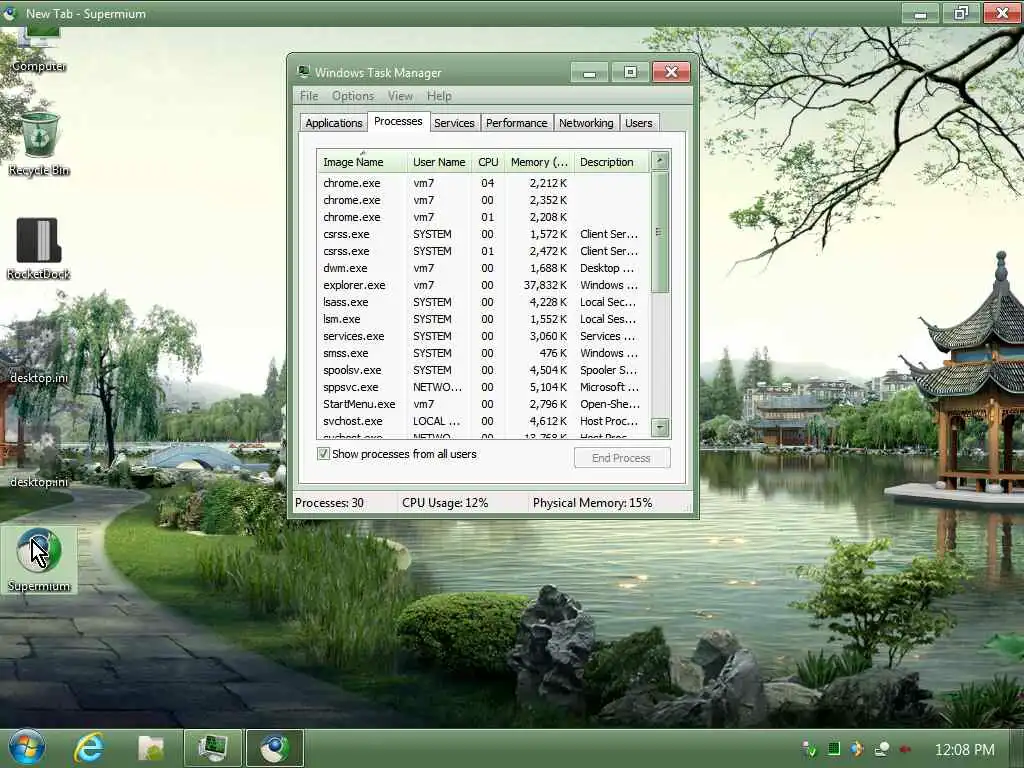The height and width of the screenshot is (768, 1024).
Task: Open the Recycle Bin desktop icon
Action: point(39,144)
